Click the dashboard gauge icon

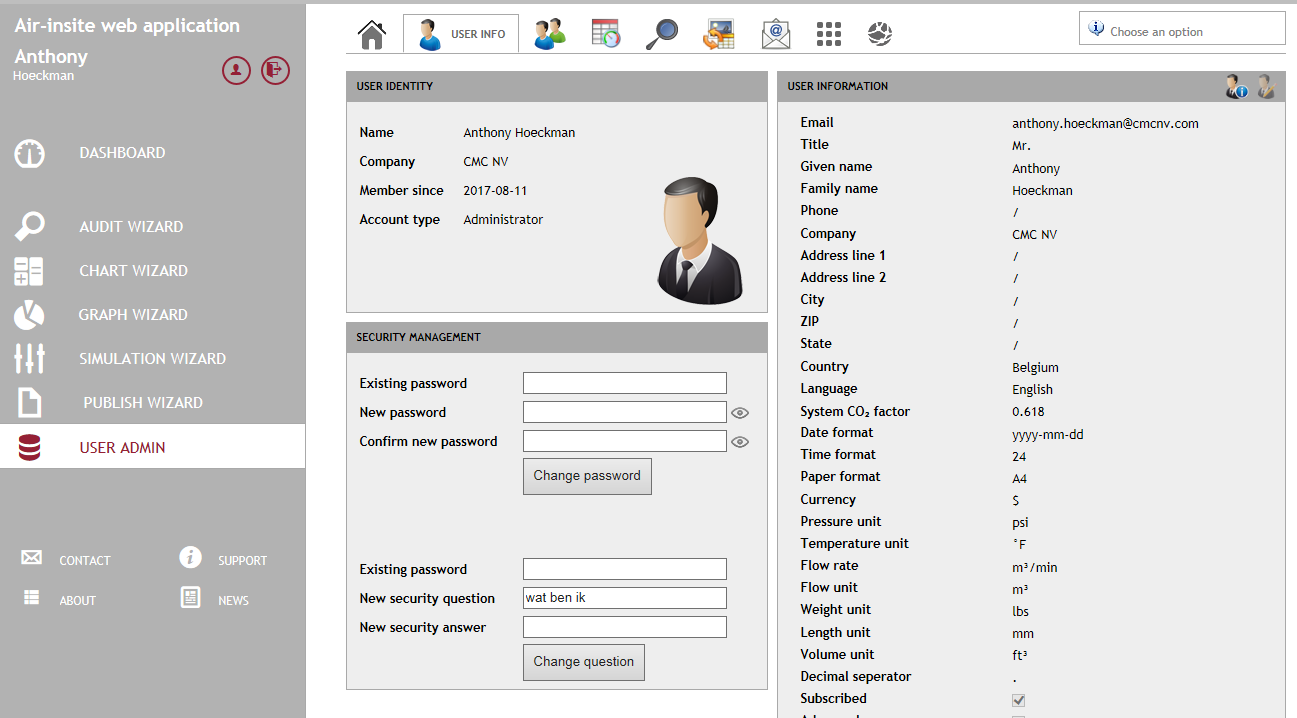(x=30, y=154)
